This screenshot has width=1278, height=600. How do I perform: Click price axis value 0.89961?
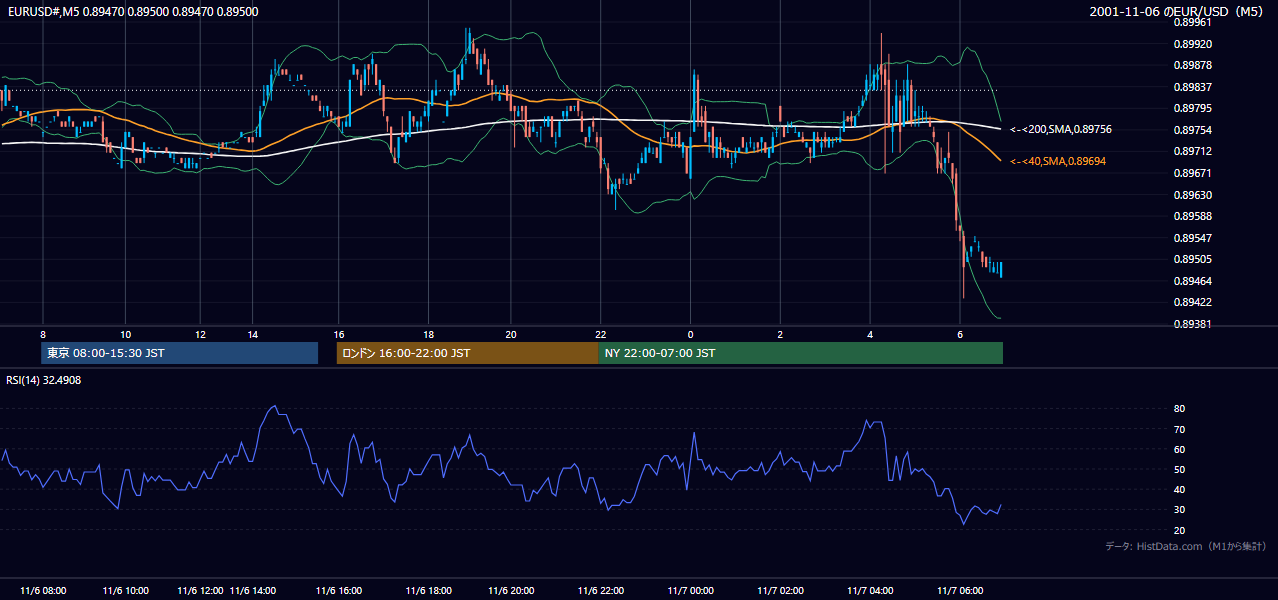click(1192, 22)
